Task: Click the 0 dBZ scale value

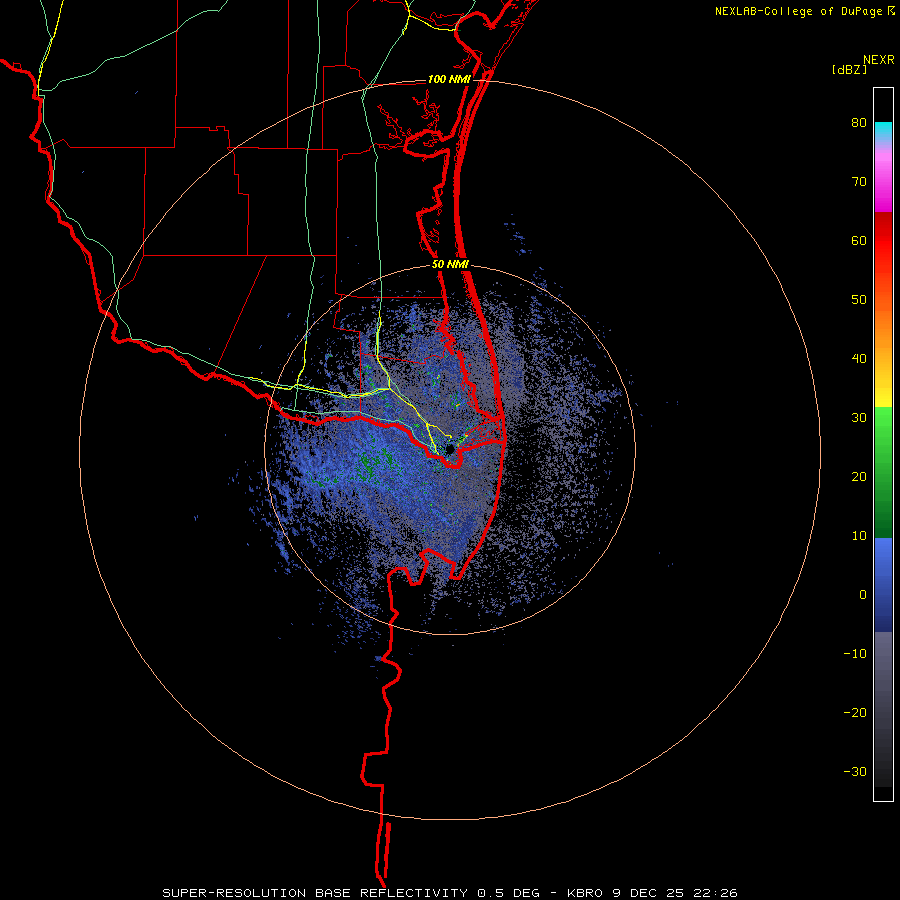Action: point(863,595)
